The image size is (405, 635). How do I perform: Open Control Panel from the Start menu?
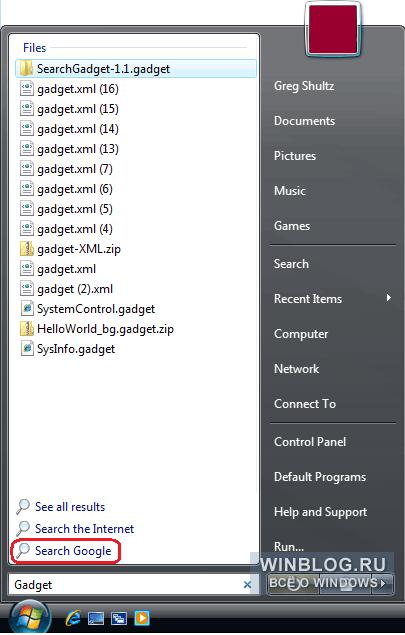310,441
